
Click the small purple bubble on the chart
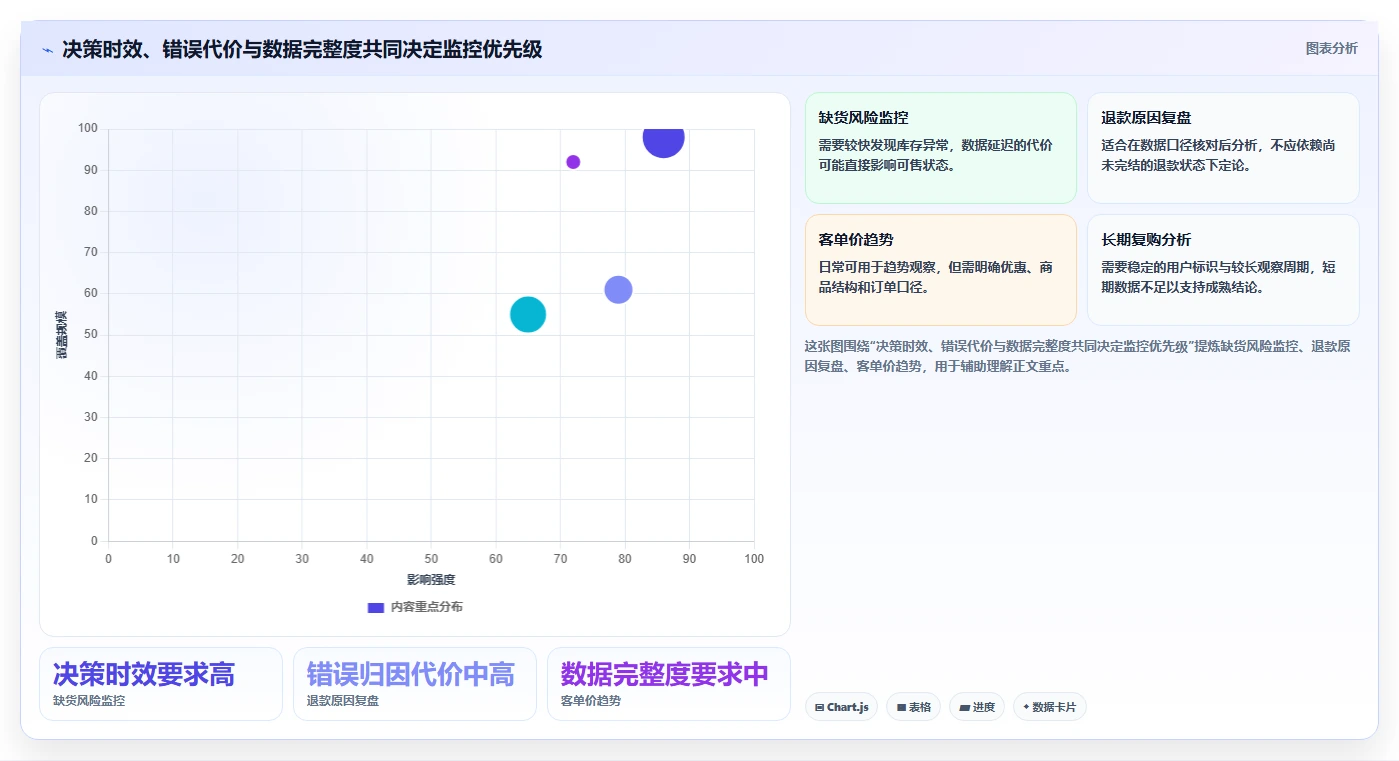[x=573, y=162]
